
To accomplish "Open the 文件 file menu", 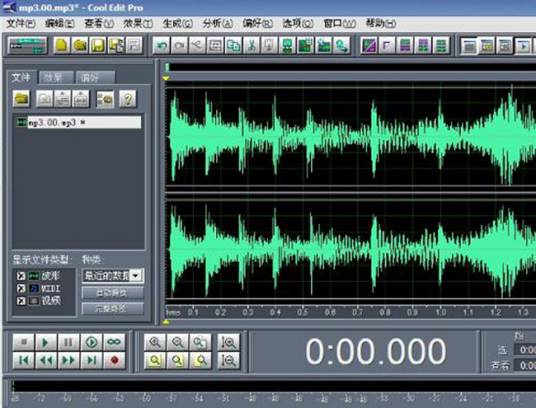I will [x=21, y=23].
